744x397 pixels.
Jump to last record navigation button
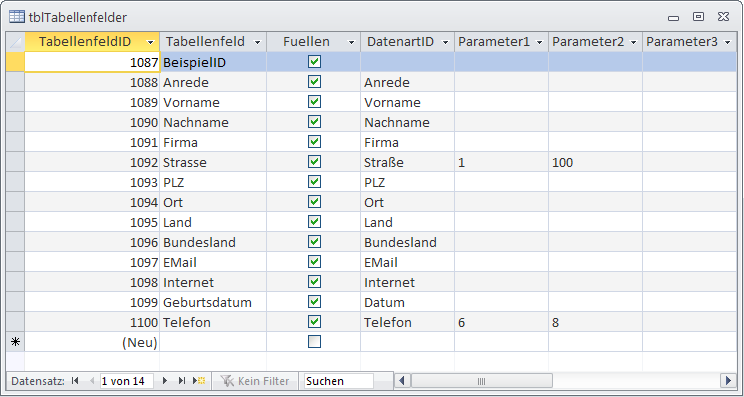181,380
